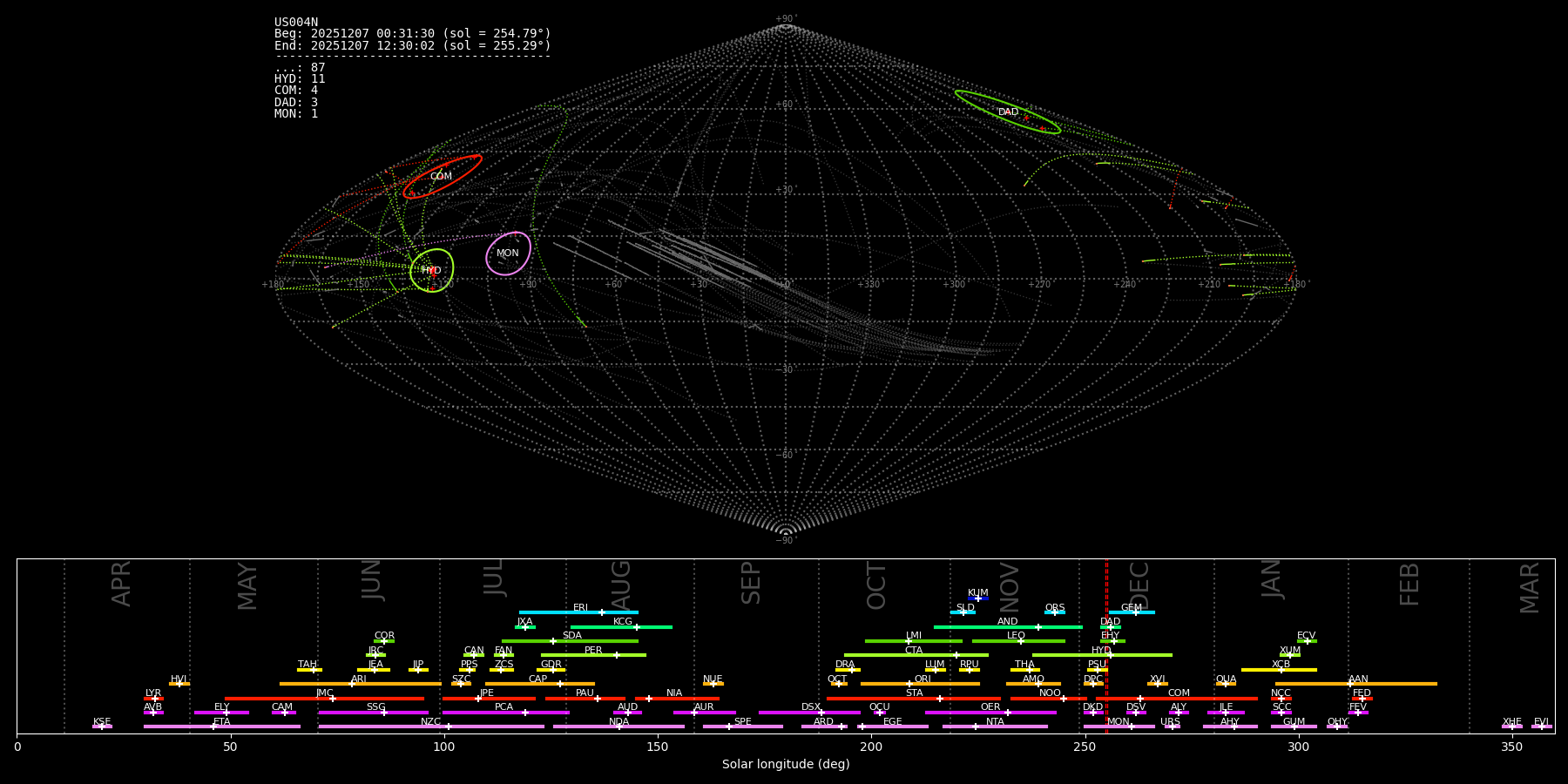Click the GEM shower bar in timeline
Screen dimensions: 1568x784
pos(1132,612)
